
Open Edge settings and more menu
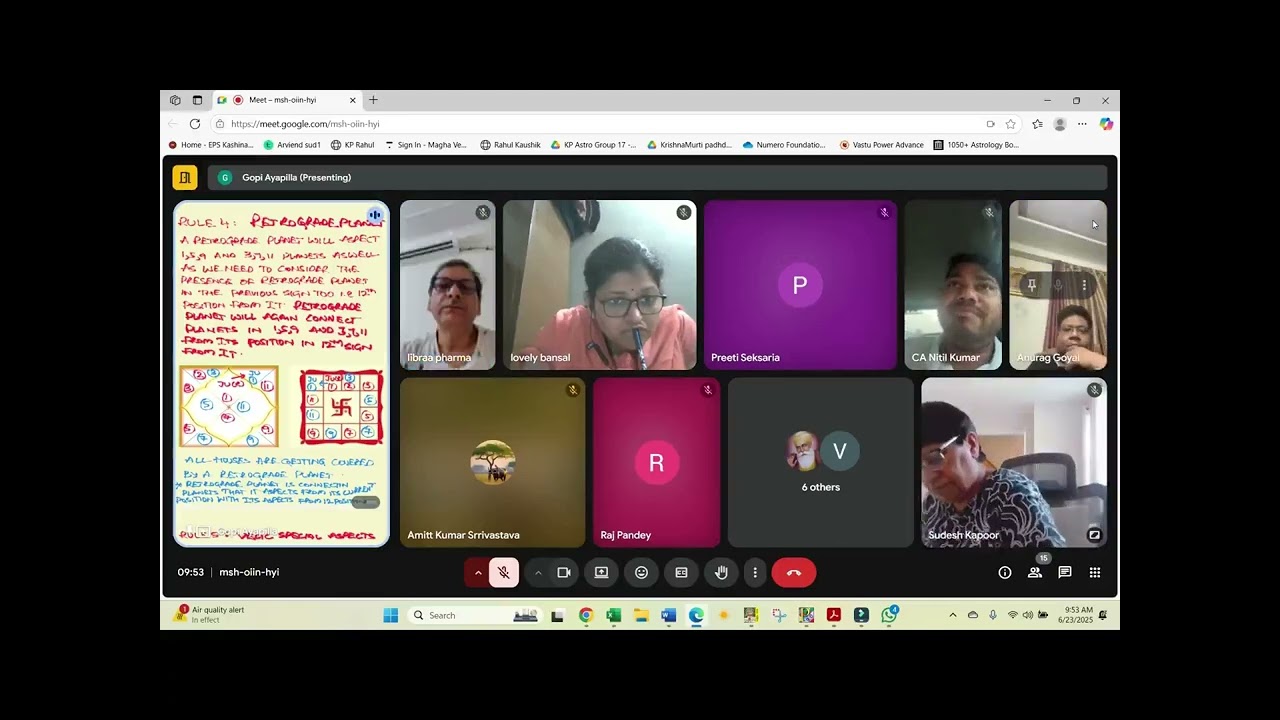(x=1082, y=124)
